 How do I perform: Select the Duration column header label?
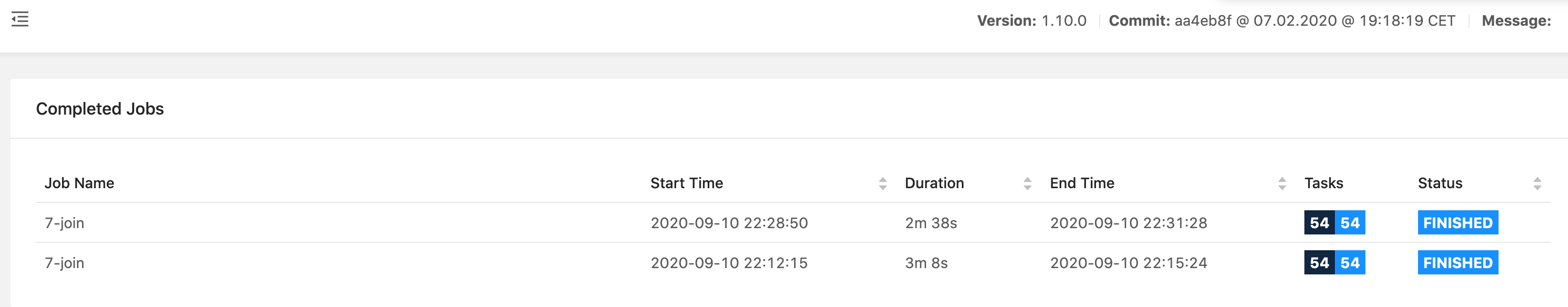(934, 183)
